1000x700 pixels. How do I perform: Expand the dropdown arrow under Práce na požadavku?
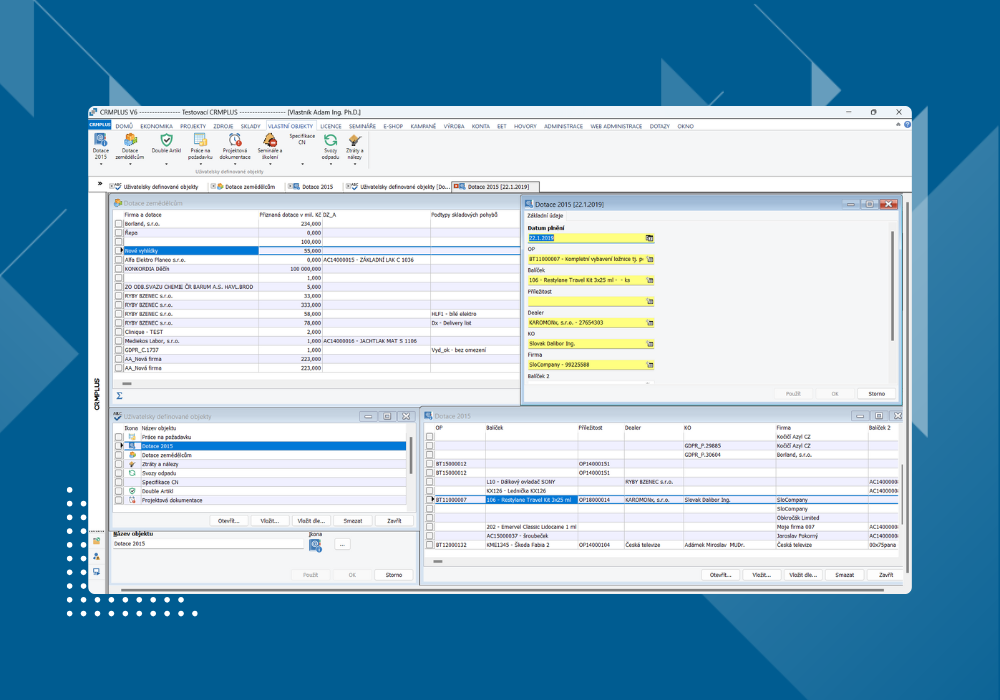point(200,164)
